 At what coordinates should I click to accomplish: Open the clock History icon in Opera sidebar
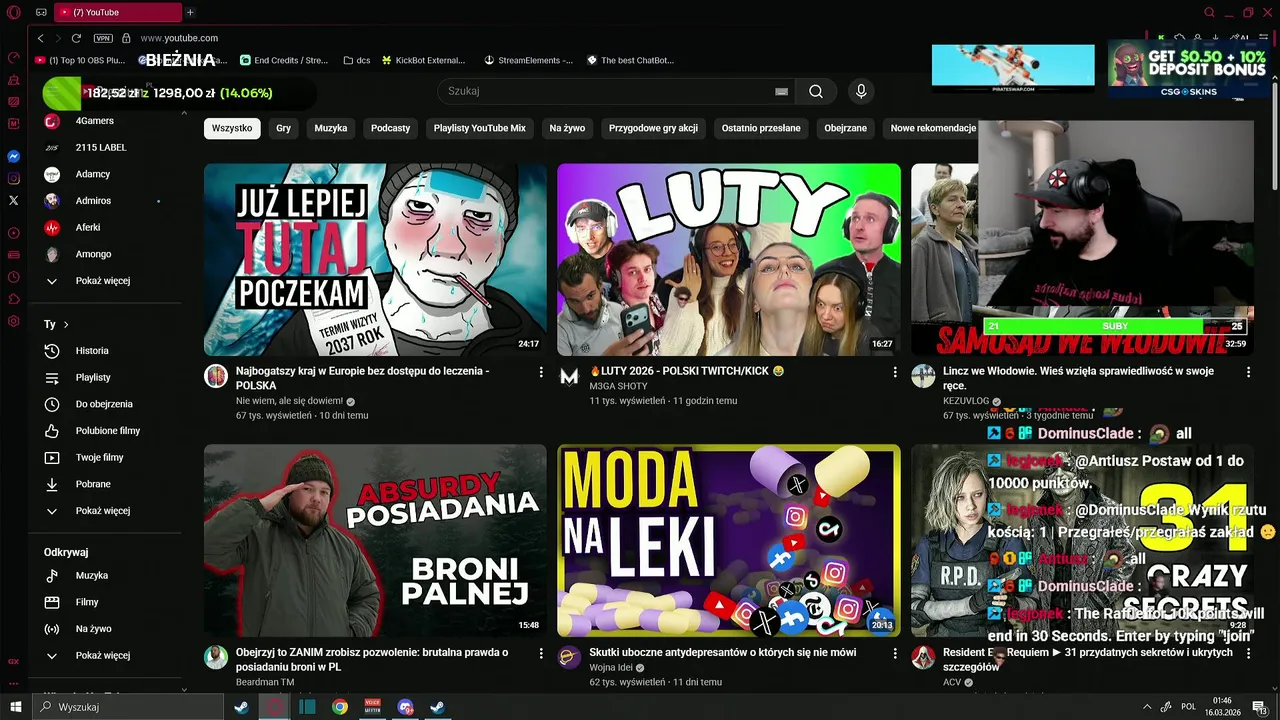point(14,277)
